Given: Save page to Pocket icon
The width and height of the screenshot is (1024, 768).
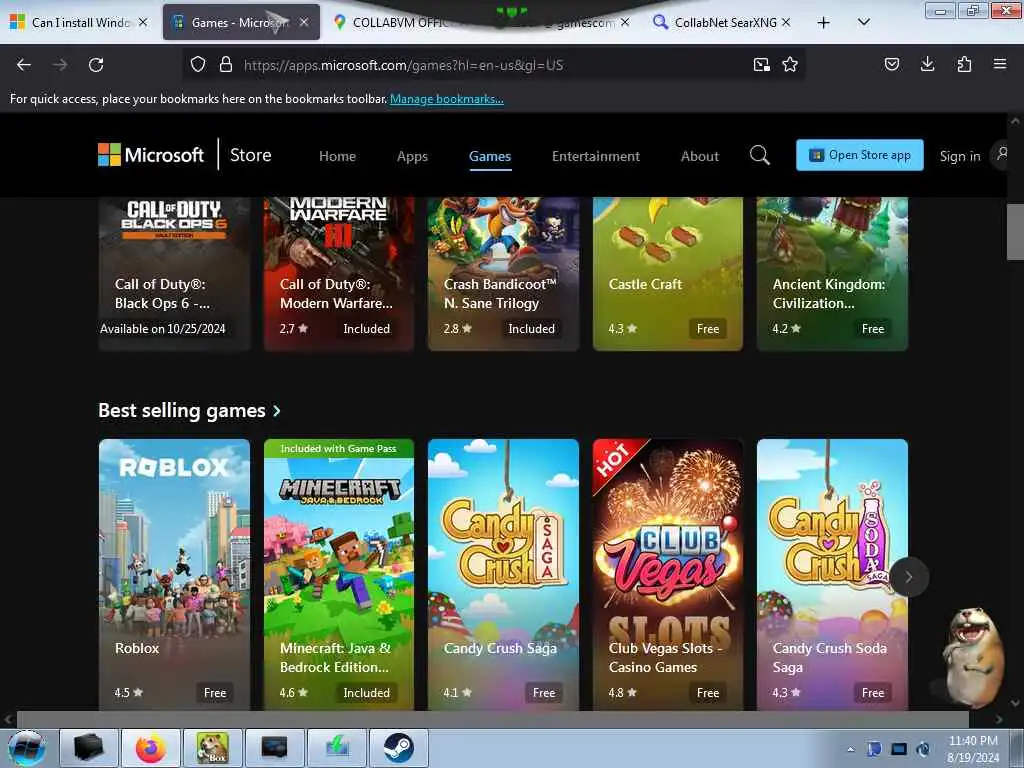Looking at the screenshot, I should click(x=891, y=65).
